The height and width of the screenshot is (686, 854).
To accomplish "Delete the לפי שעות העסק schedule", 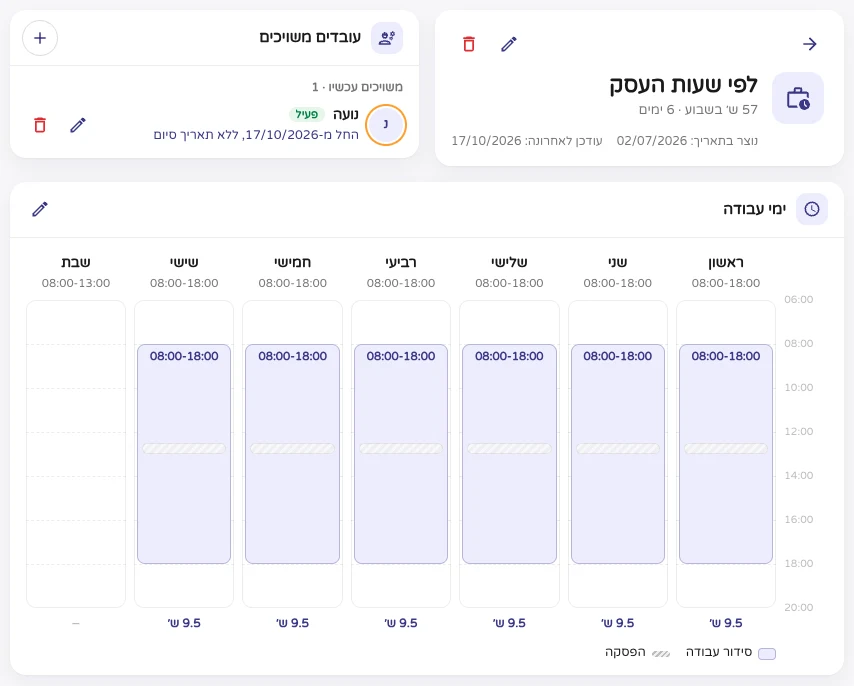I will coord(469,44).
